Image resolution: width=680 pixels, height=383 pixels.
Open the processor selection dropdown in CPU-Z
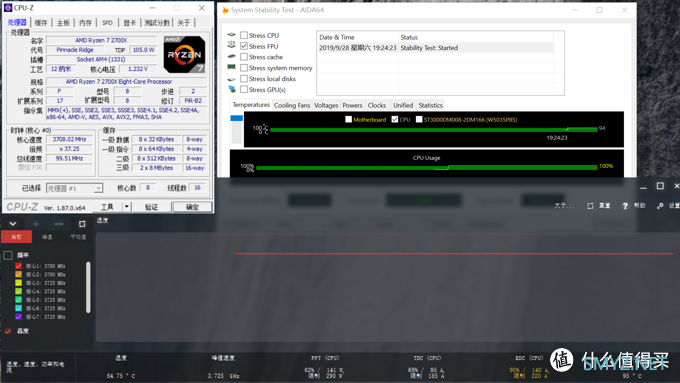[74, 188]
